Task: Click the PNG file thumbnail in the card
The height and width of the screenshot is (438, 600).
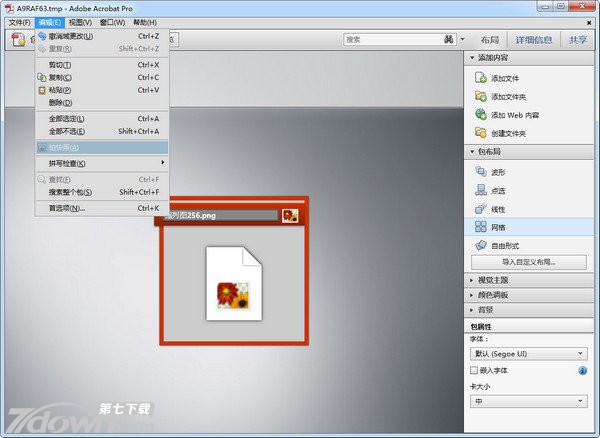Action: tap(234, 283)
